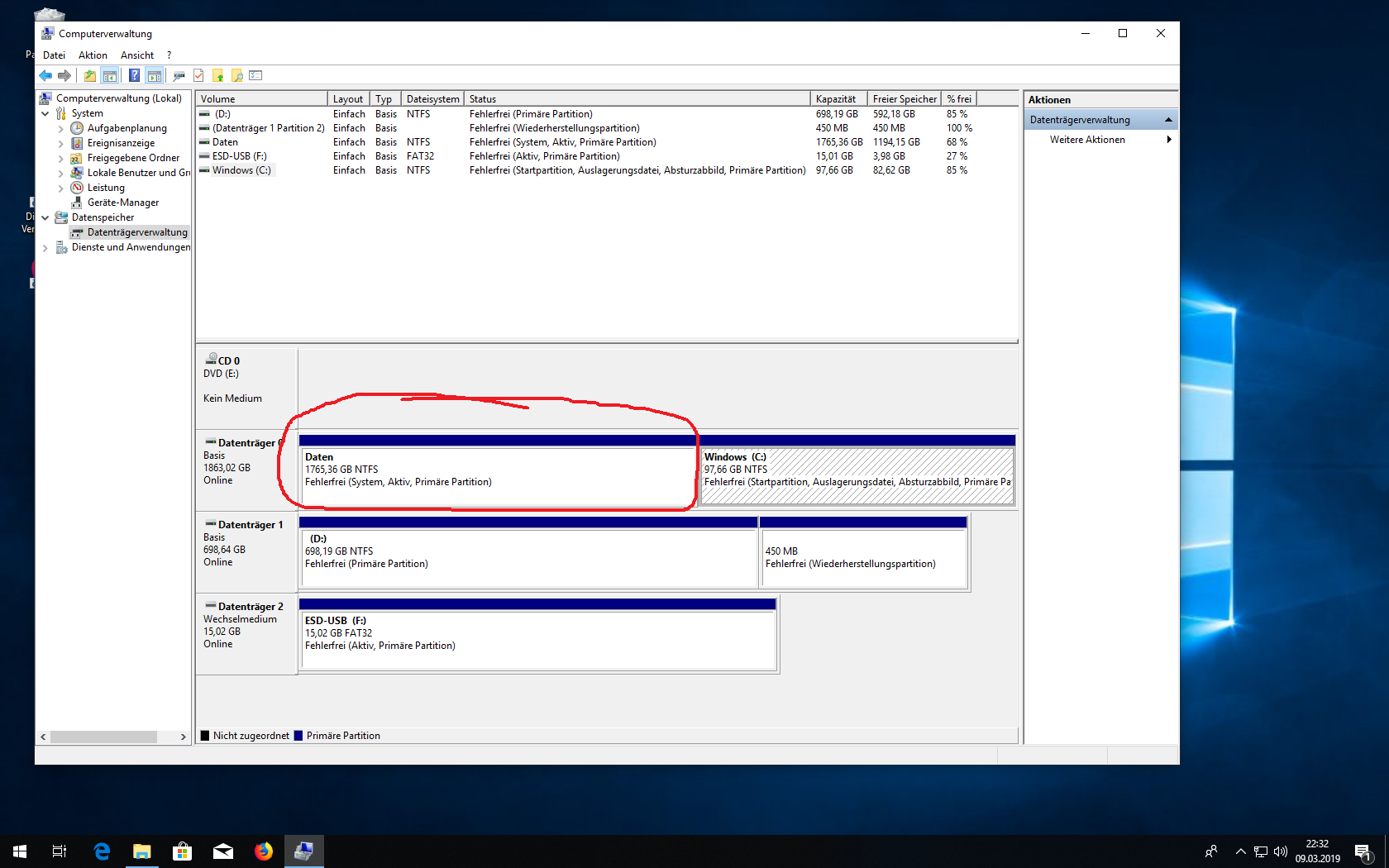Click the refresh disks toolbar icon

(x=179, y=75)
